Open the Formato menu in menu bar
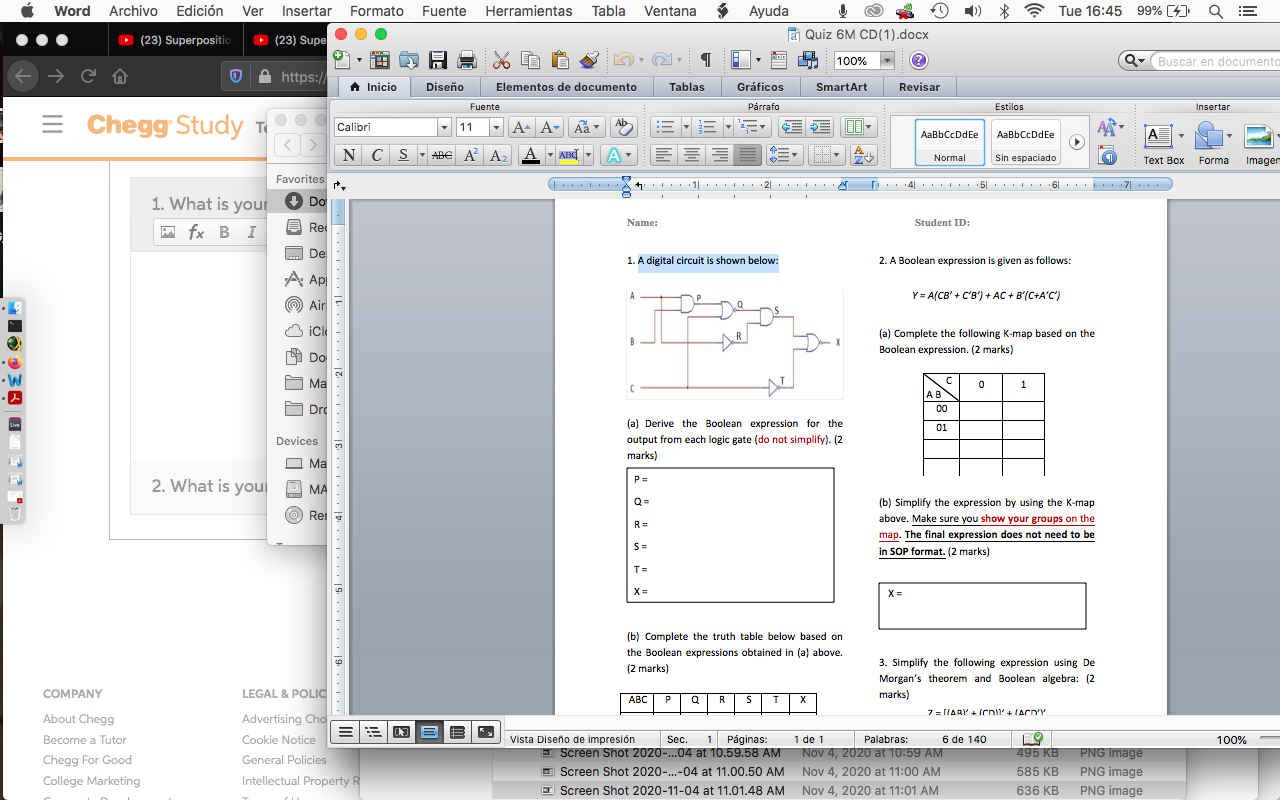 click(376, 11)
